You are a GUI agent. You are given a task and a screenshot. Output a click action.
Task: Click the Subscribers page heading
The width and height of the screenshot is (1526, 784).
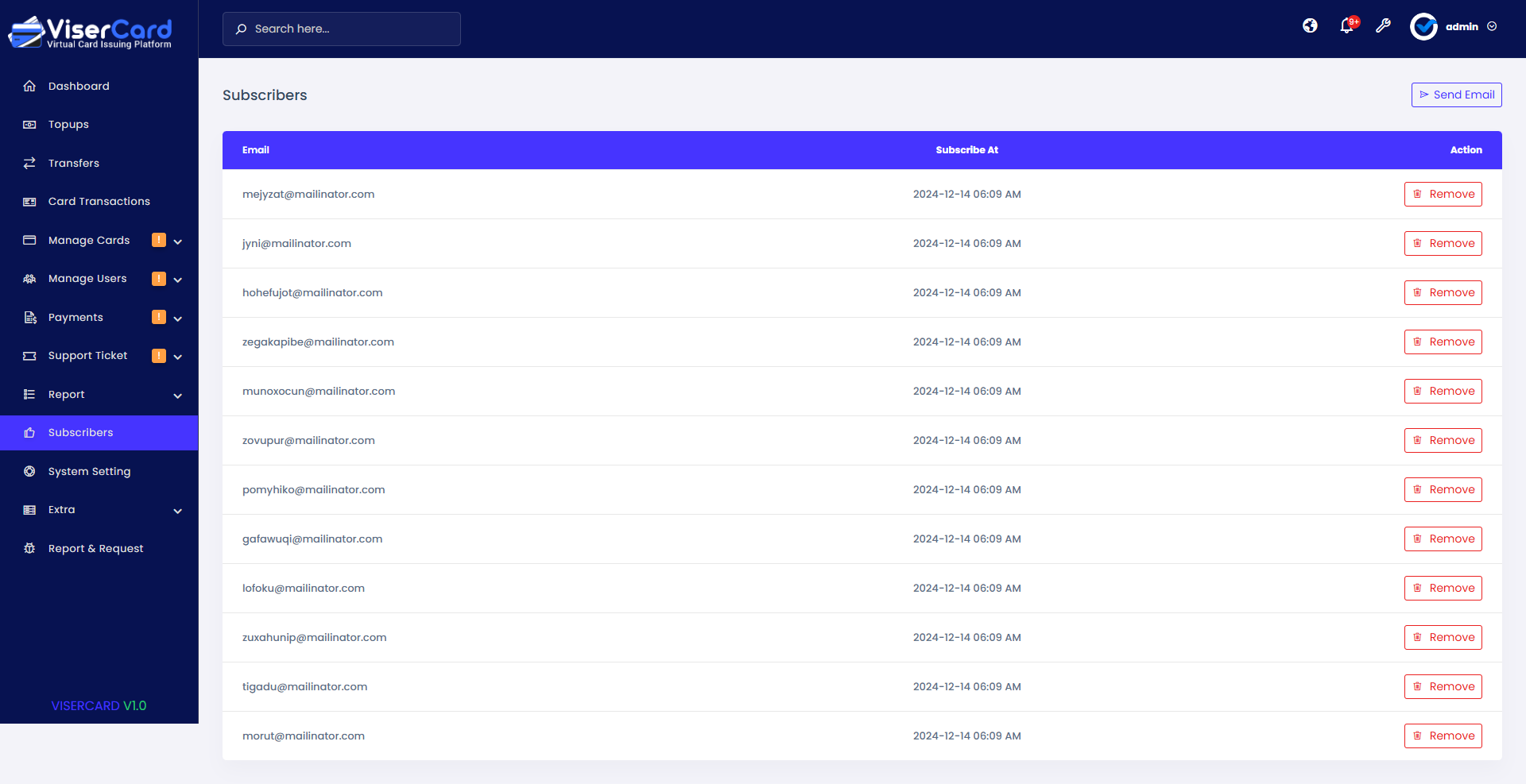(x=265, y=95)
